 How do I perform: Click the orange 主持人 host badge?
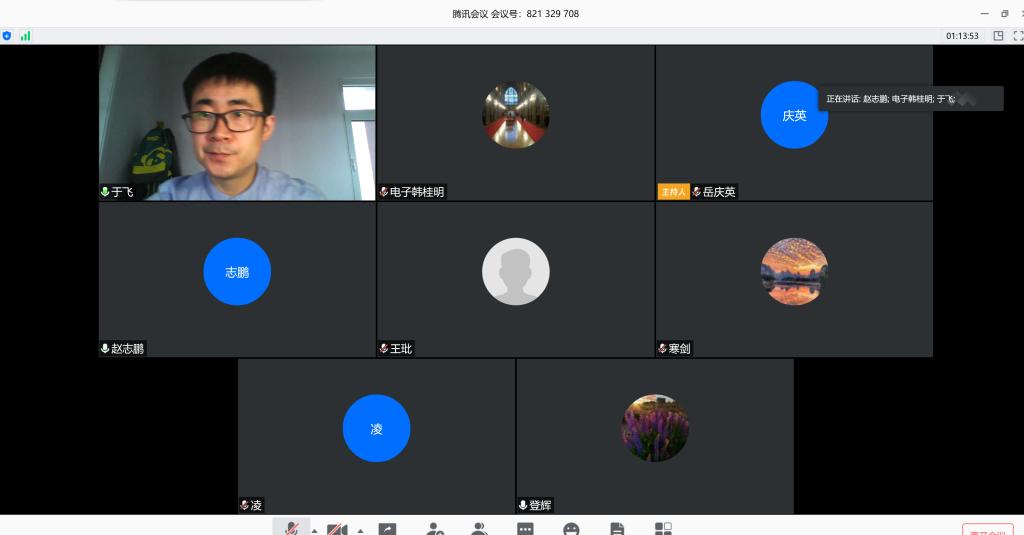(x=673, y=192)
